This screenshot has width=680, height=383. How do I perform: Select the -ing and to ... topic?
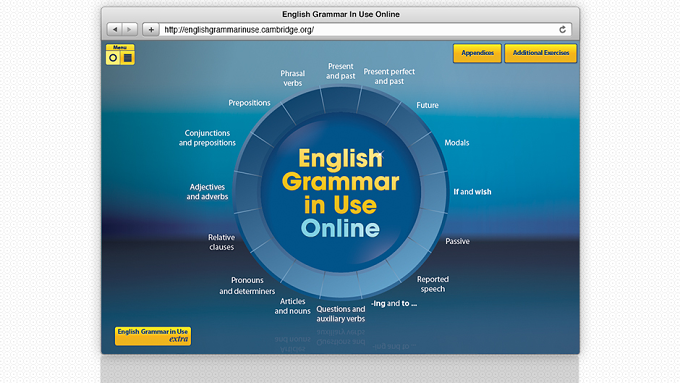coord(394,304)
